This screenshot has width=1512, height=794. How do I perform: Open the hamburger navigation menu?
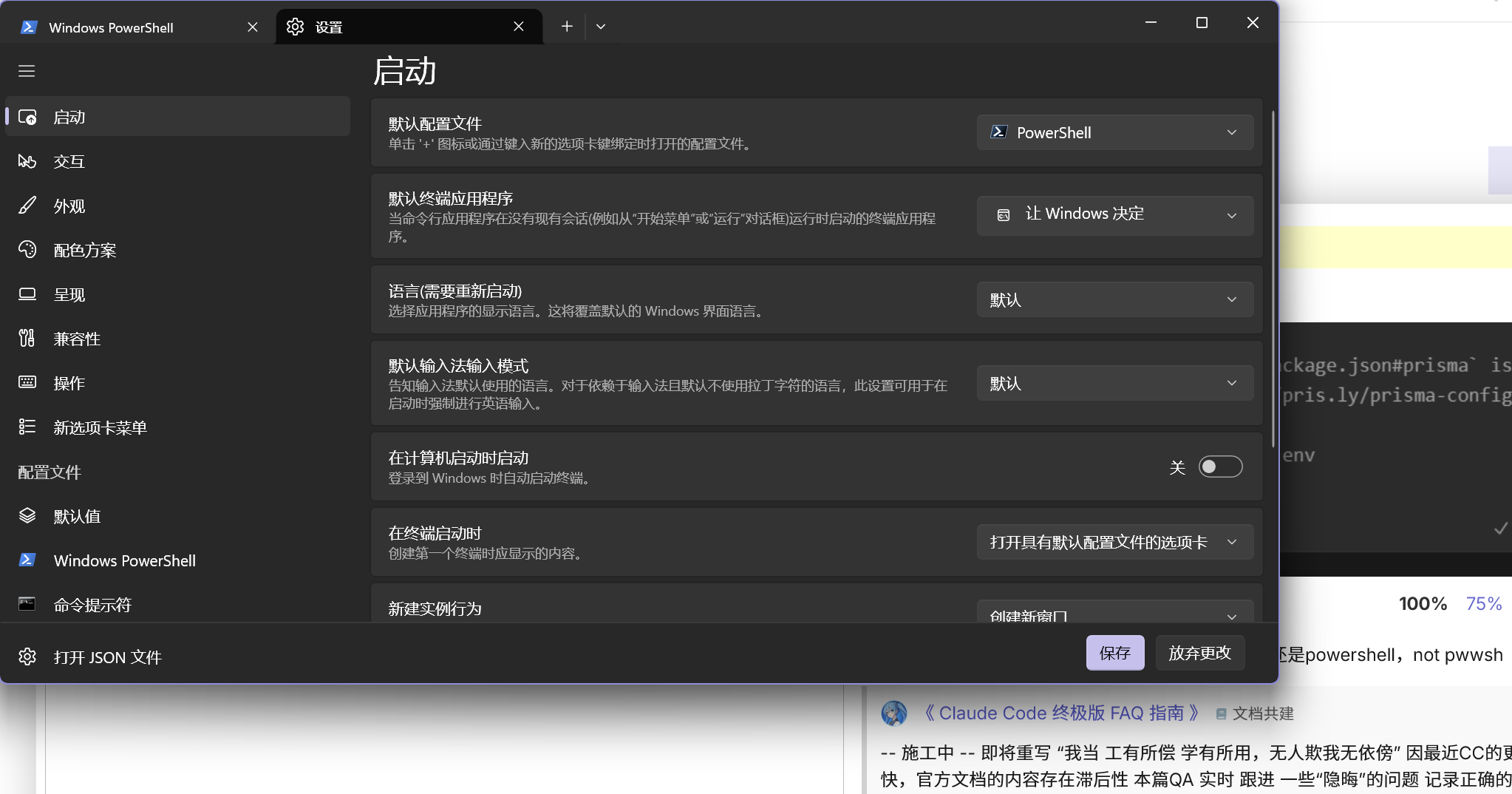(27, 71)
